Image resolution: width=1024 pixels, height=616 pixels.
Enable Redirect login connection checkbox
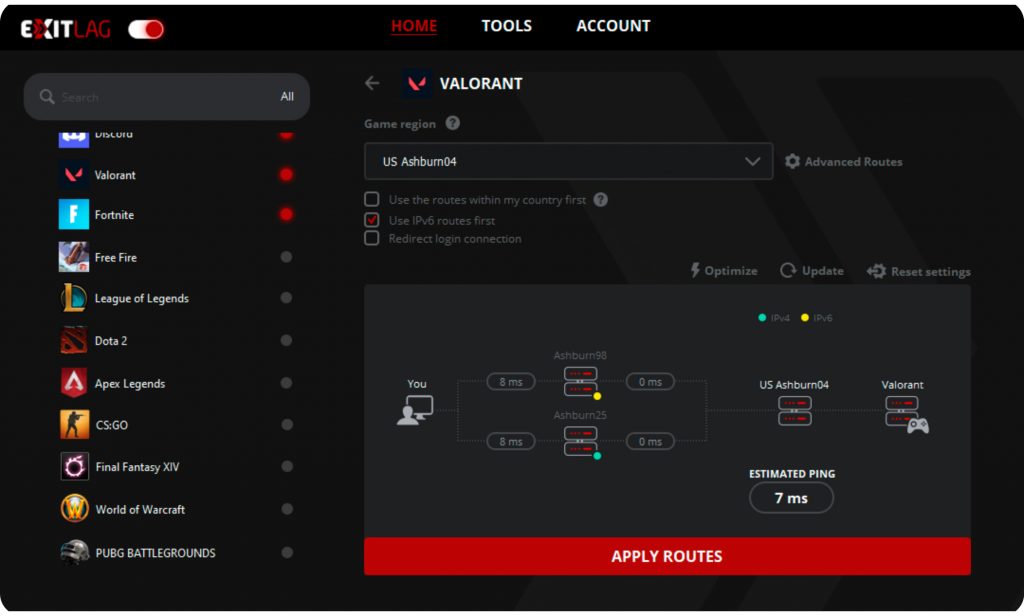tap(372, 238)
